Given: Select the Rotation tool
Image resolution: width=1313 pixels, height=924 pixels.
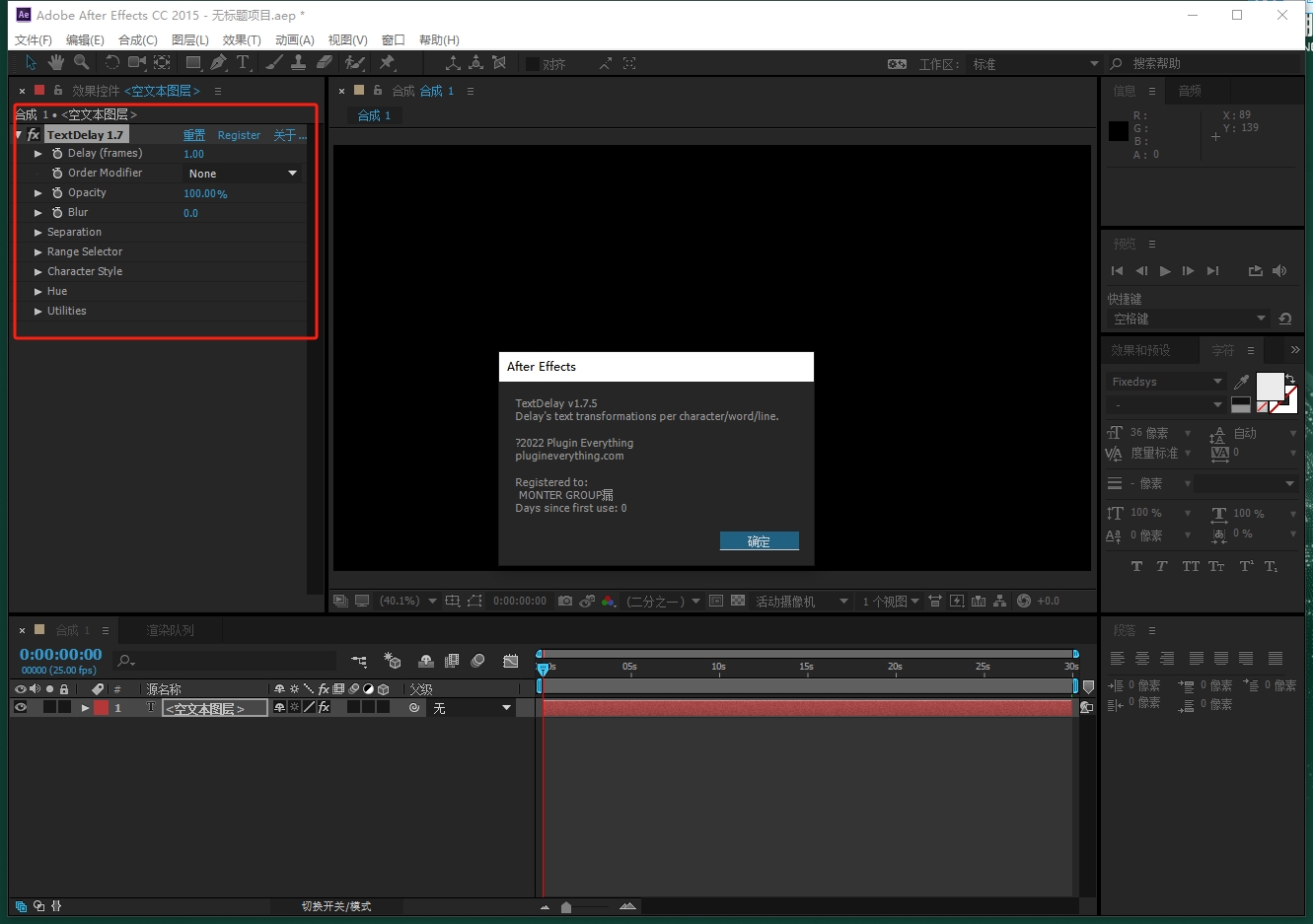Looking at the screenshot, I should (111, 63).
